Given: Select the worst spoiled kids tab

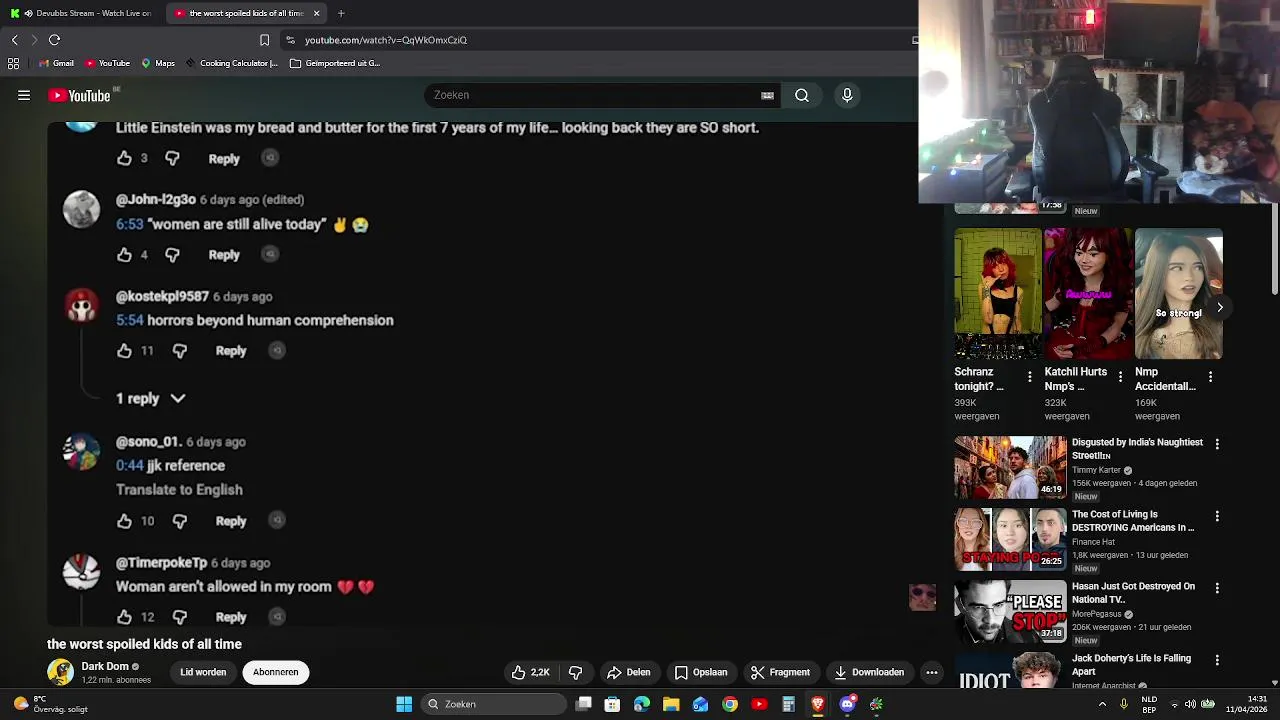Looking at the screenshot, I should [x=246, y=13].
